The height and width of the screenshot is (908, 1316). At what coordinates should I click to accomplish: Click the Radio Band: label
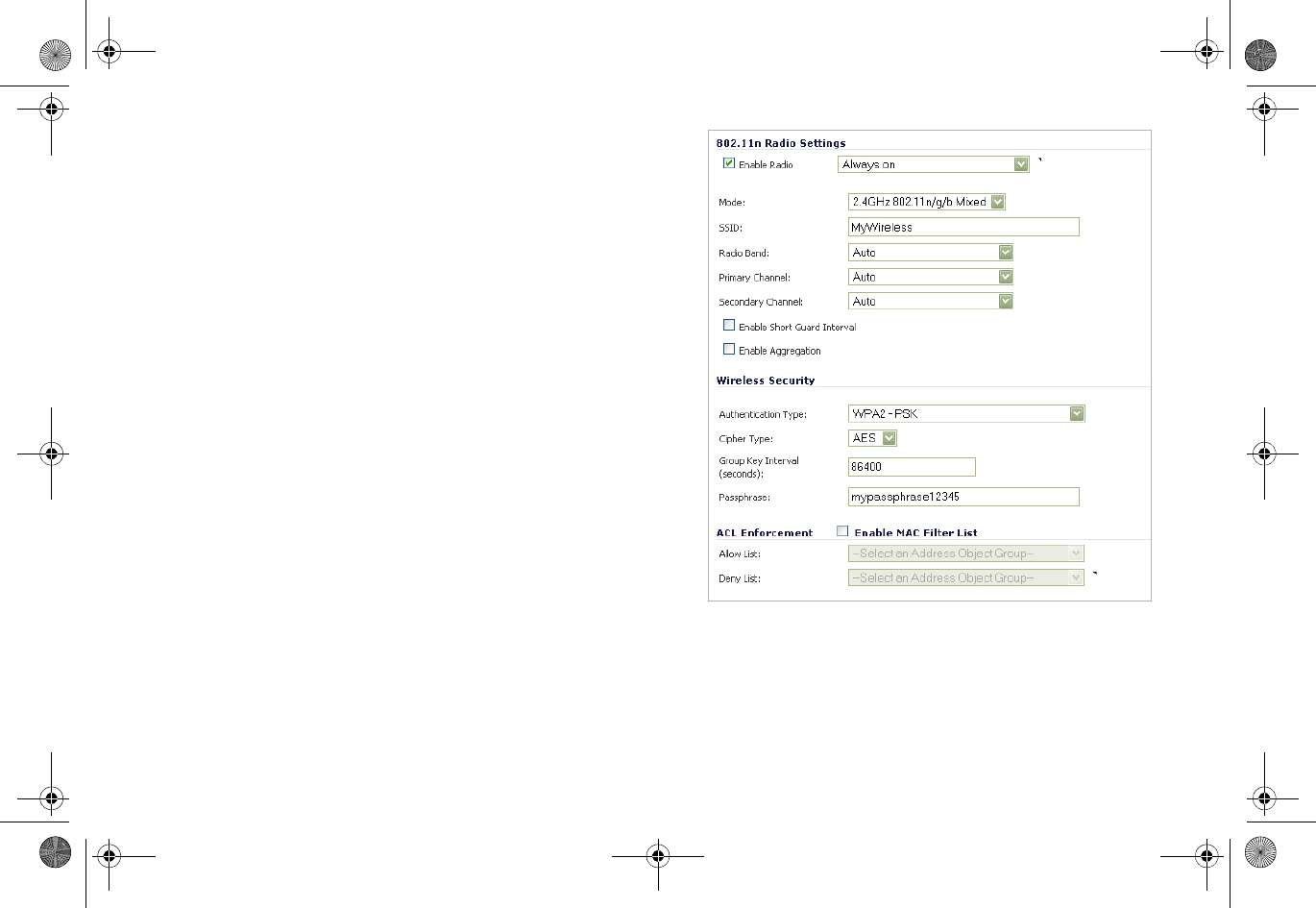(743, 254)
